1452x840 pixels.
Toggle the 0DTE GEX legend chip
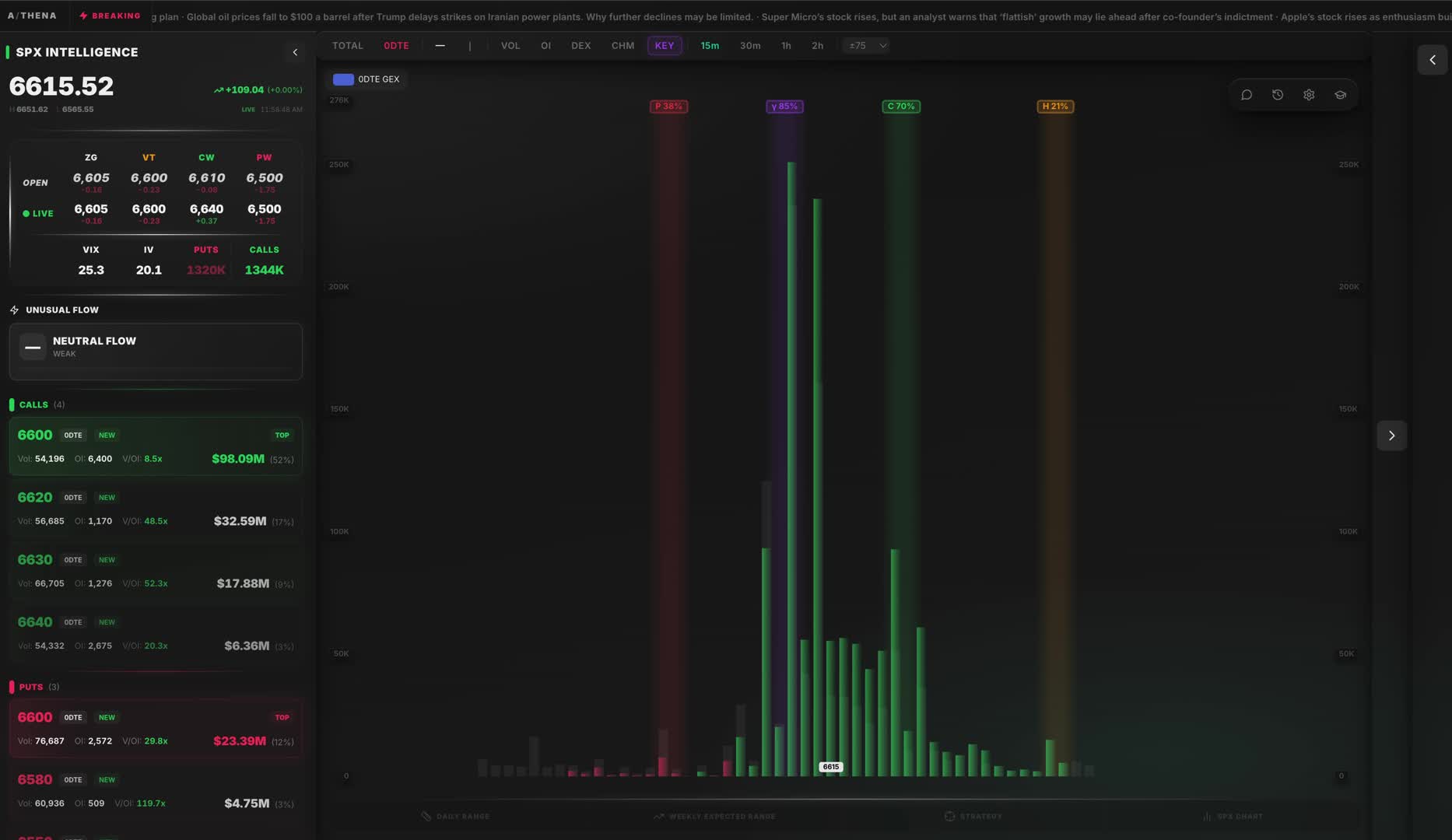point(367,79)
